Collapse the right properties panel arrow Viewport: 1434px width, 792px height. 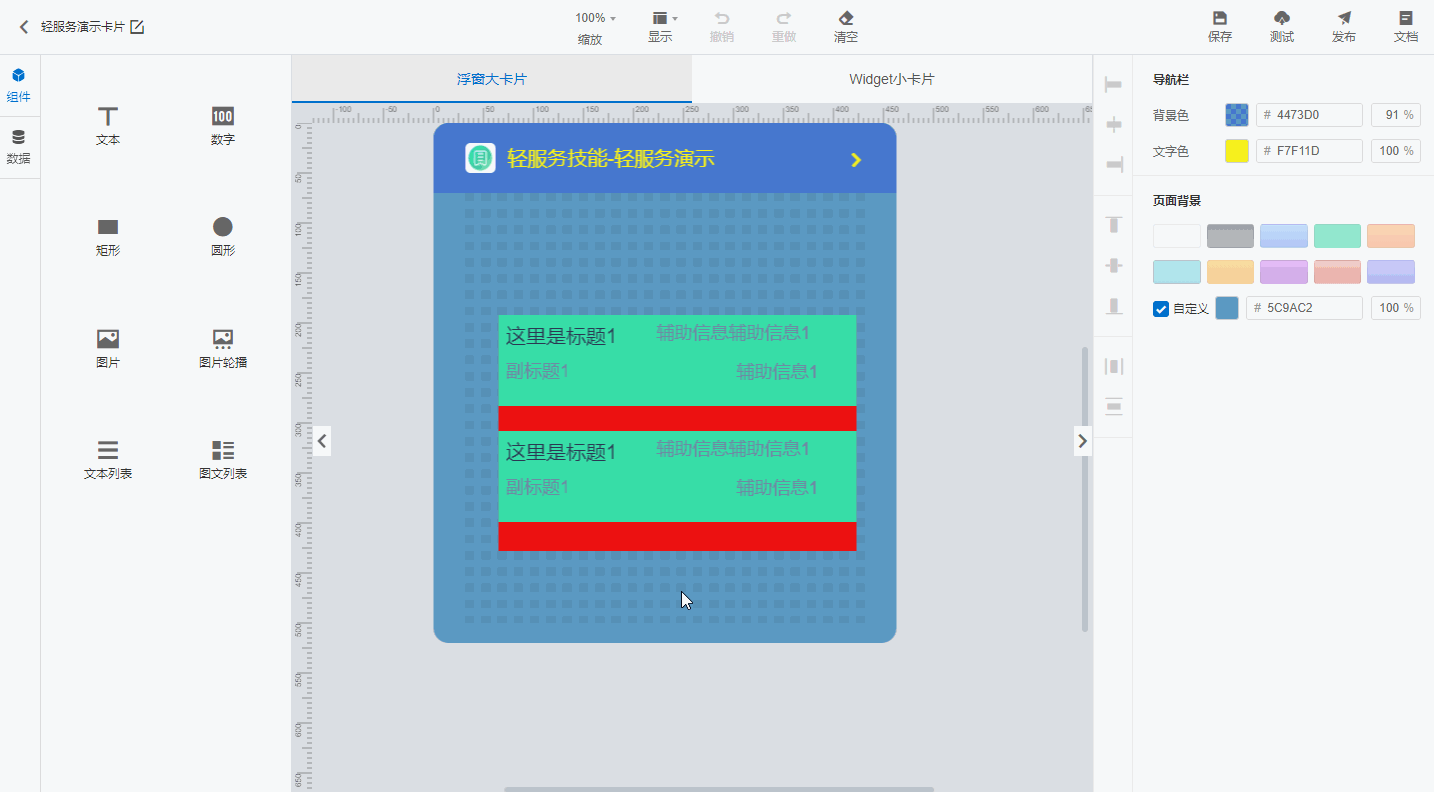click(x=1083, y=440)
